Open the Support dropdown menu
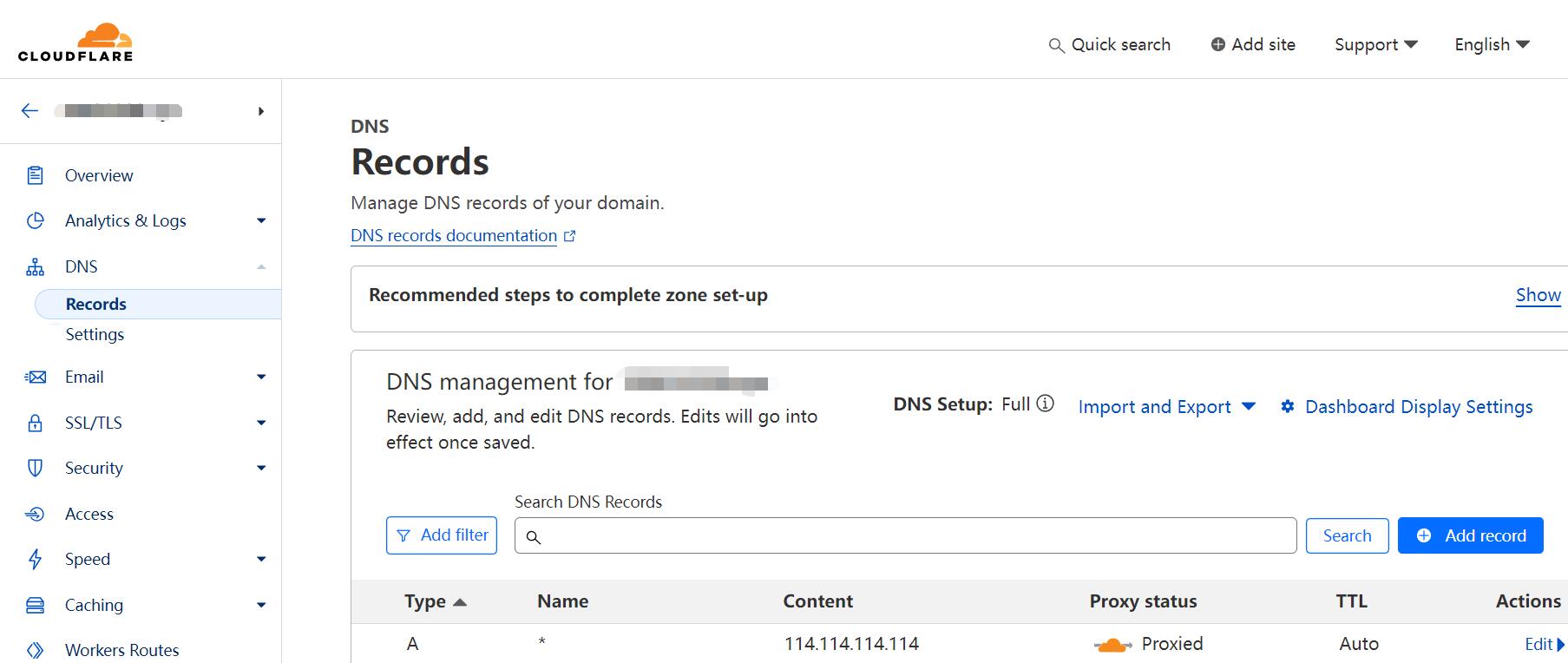 coord(1375,44)
